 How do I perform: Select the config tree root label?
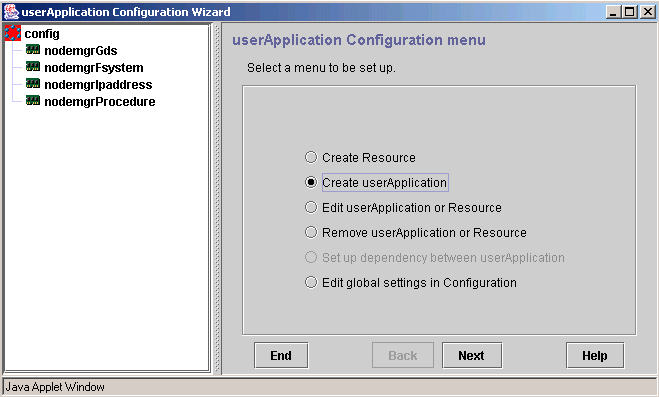click(42, 34)
